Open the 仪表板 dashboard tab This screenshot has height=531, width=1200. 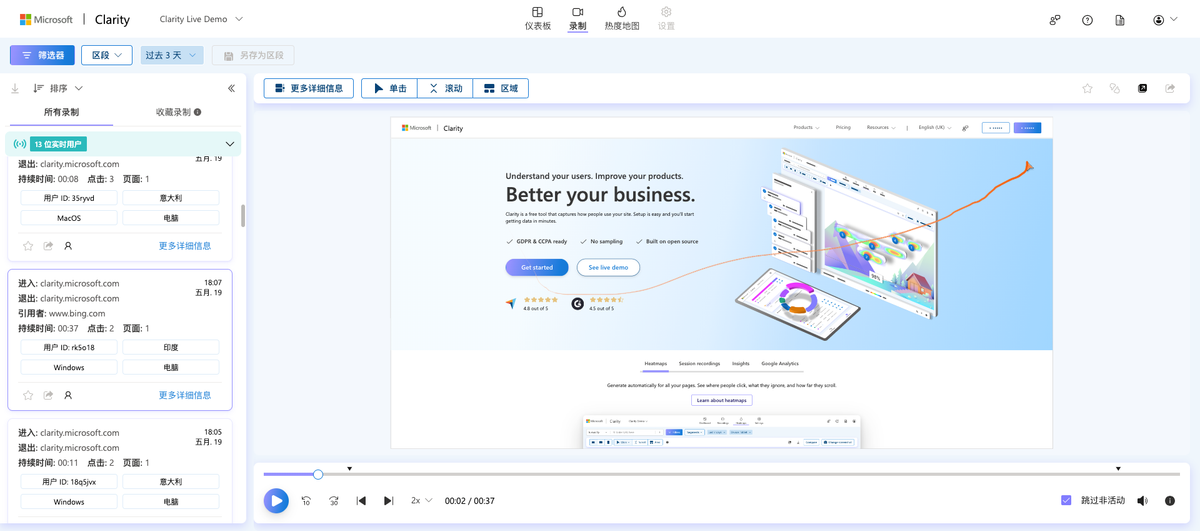538,18
